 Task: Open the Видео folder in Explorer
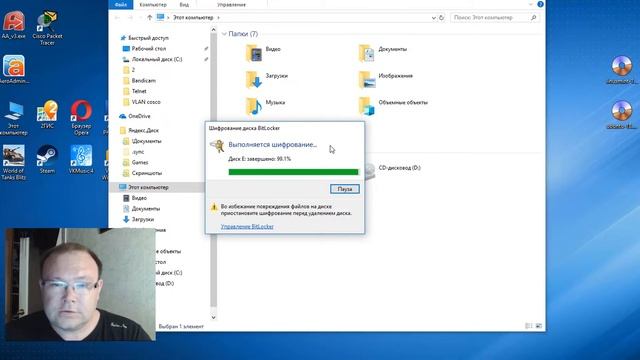[x=263, y=53]
